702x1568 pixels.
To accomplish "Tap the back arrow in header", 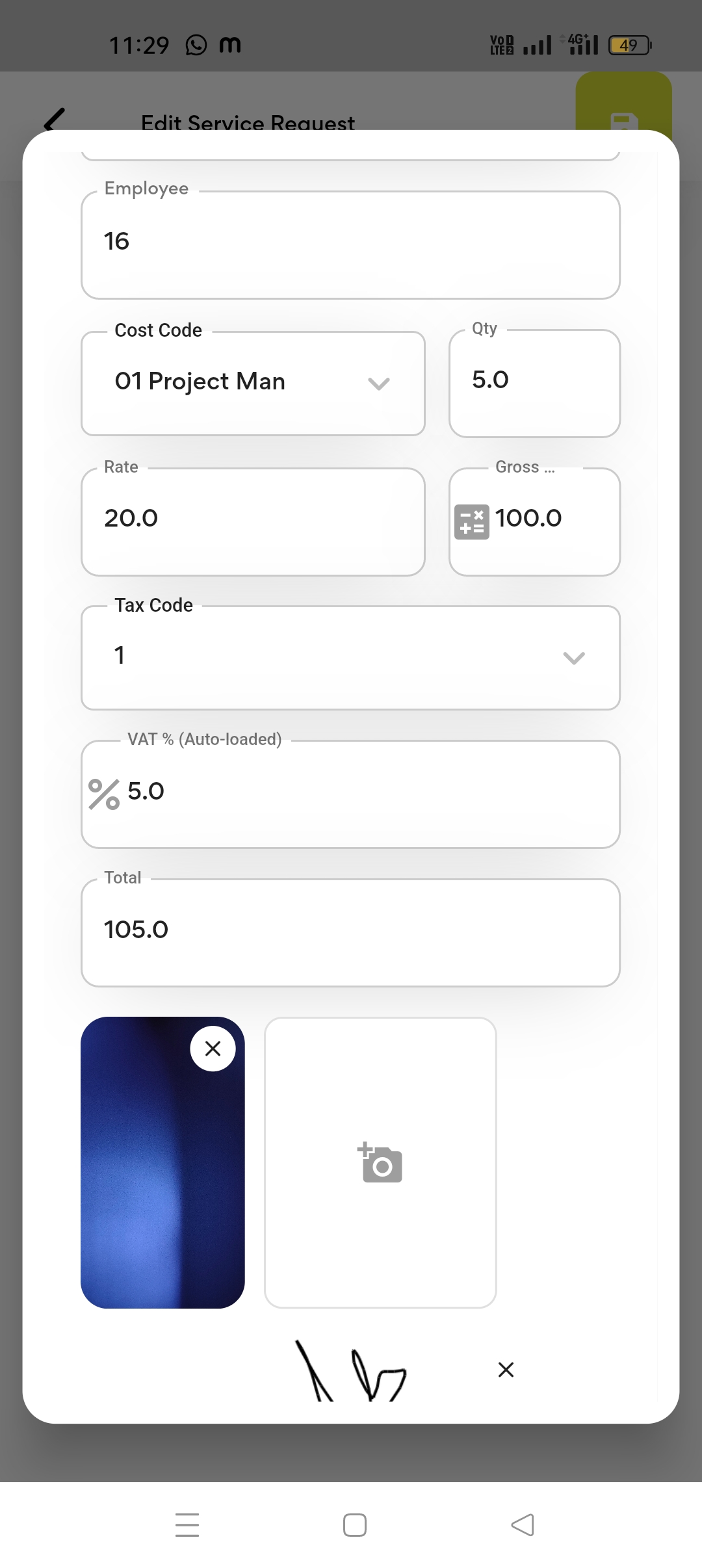I will pos(55,119).
